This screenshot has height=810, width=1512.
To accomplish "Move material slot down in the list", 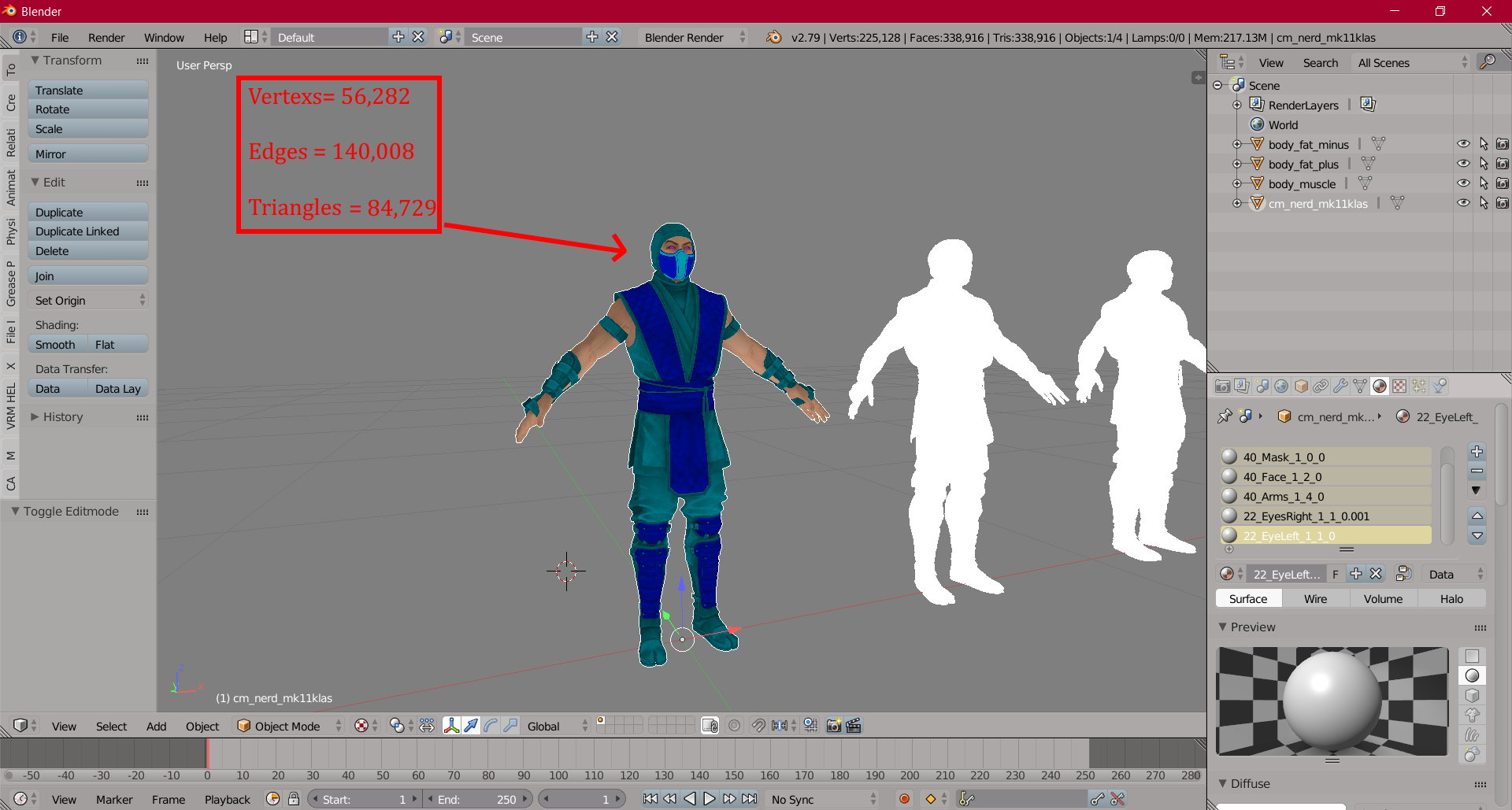I will [x=1477, y=535].
